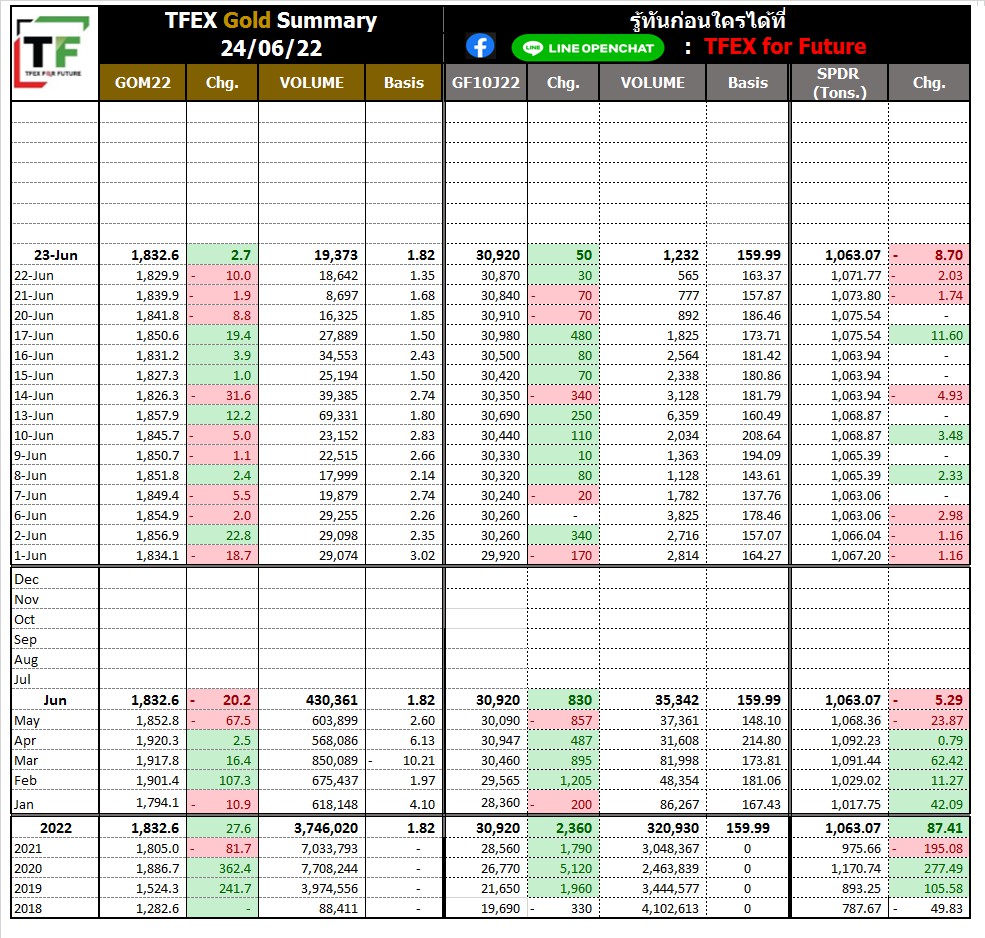
Task: Click 14-Jun SPDR change 4.93
Action: (x=950, y=395)
